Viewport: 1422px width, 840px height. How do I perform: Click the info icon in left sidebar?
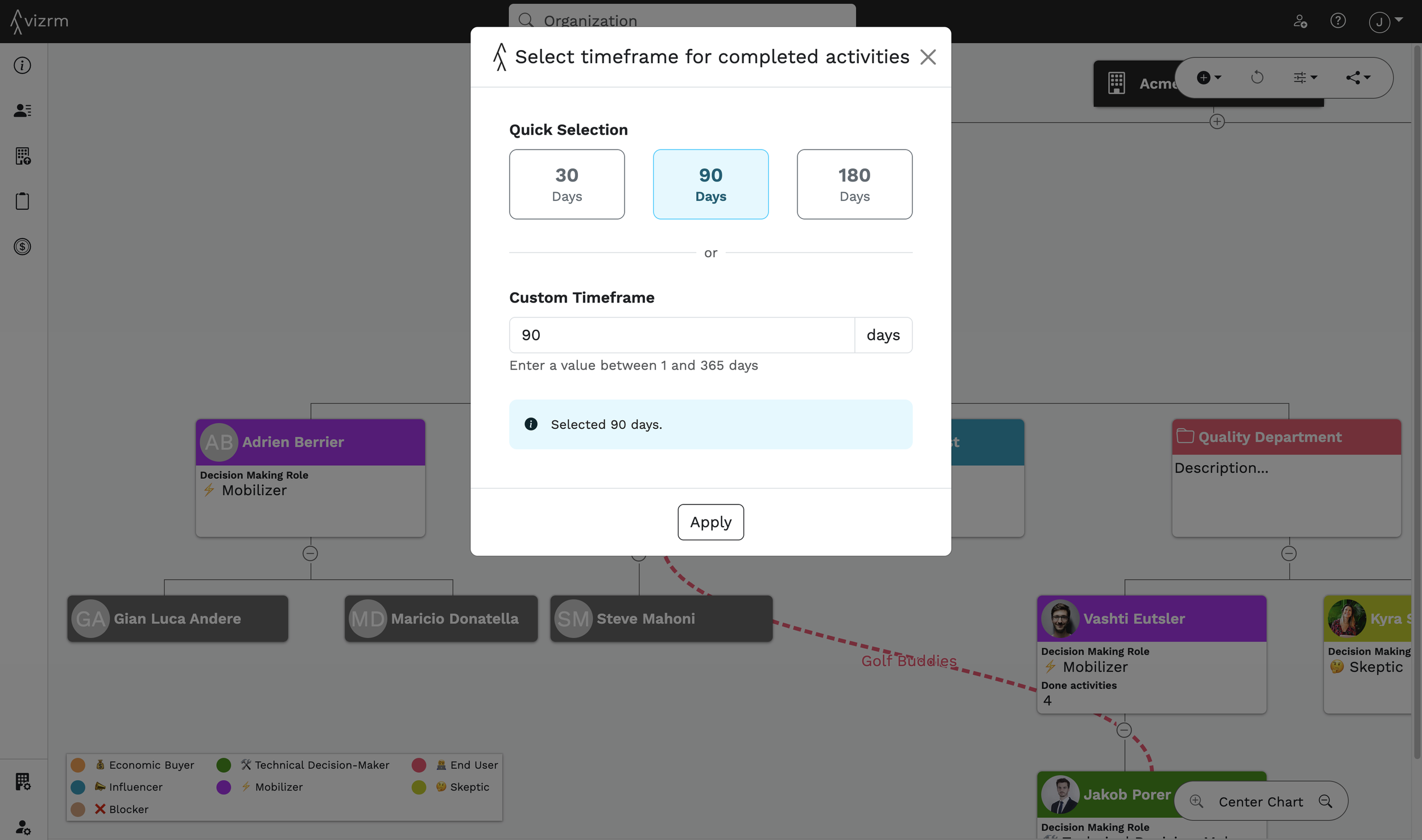point(22,65)
